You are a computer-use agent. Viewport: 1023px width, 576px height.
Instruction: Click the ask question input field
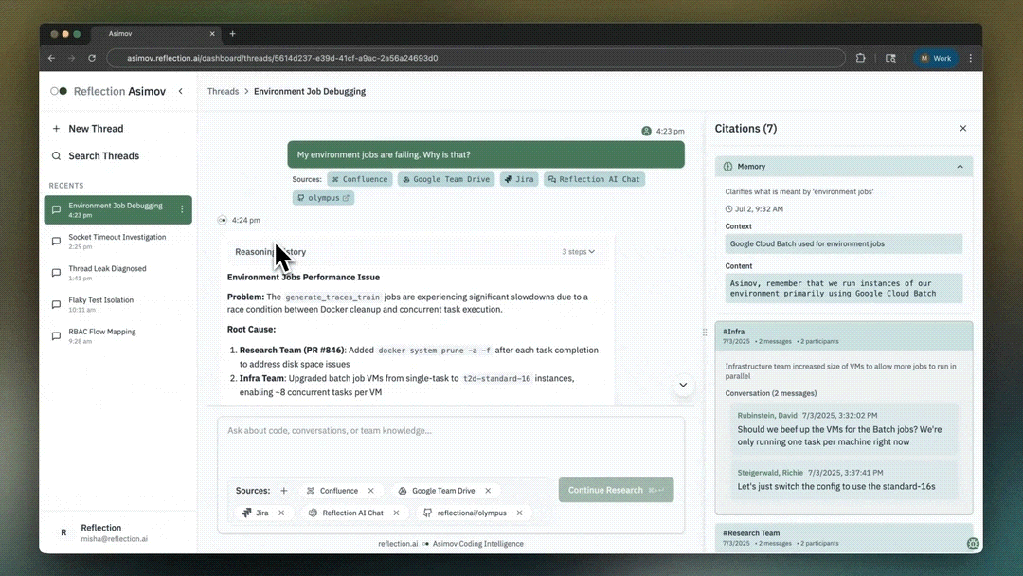(450, 431)
